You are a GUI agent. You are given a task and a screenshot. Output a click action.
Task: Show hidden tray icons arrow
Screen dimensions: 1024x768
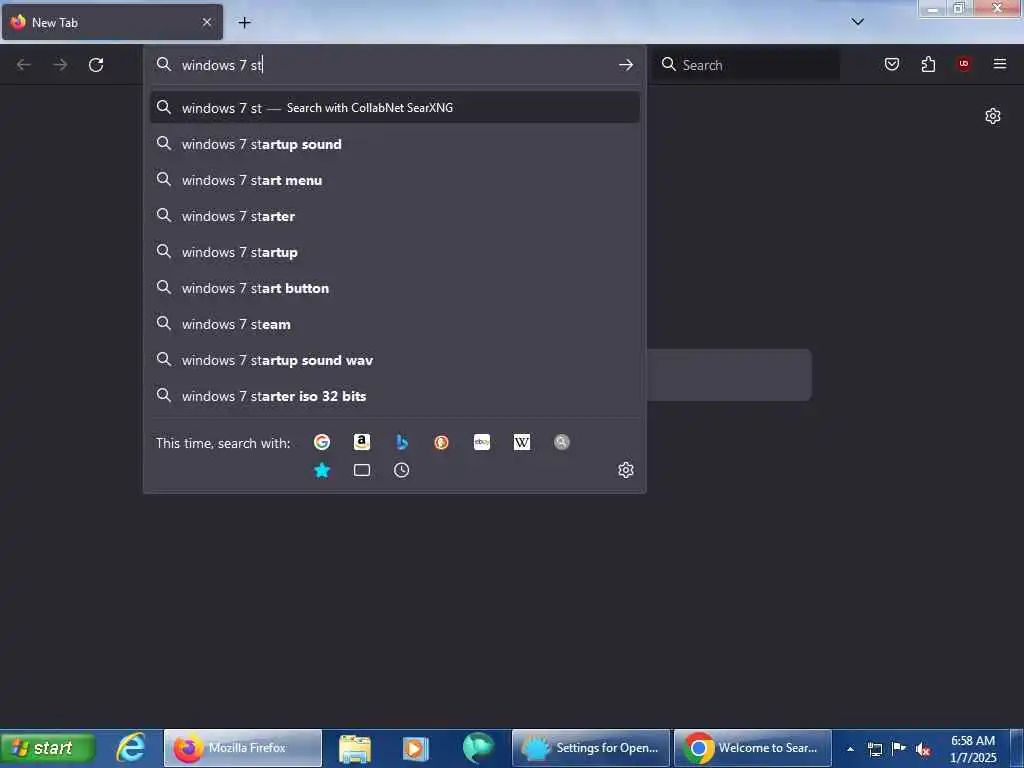tap(850, 749)
